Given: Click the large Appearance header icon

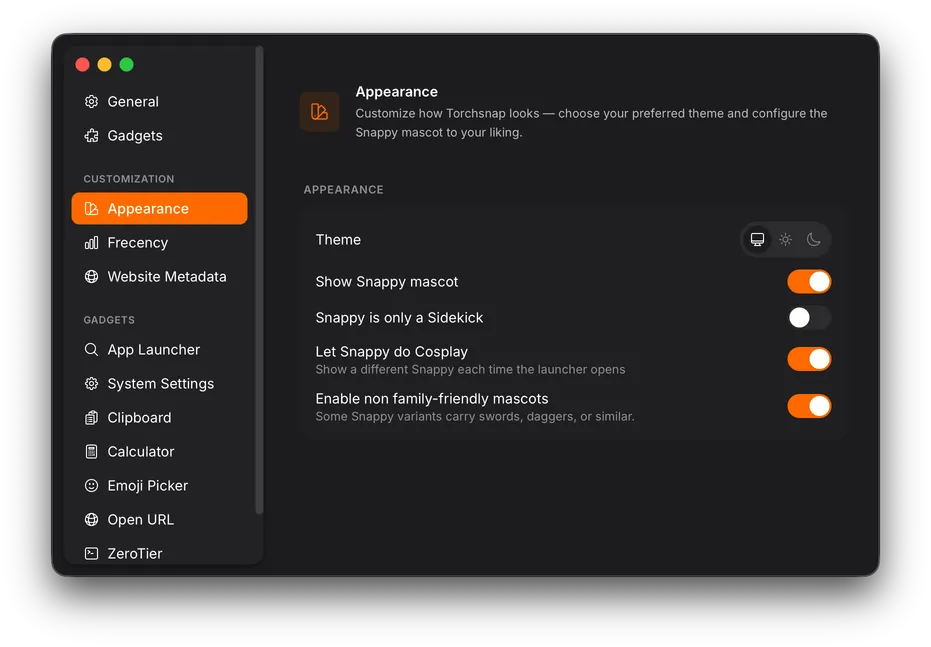Looking at the screenshot, I should pyautogui.click(x=319, y=111).
